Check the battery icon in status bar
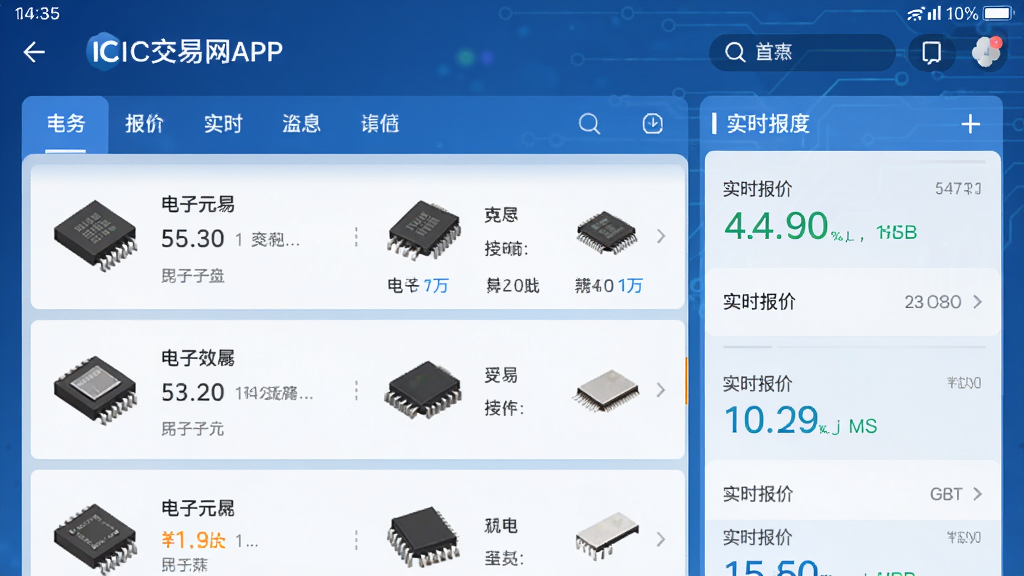The width and height of the screenshot is (1024, 576). pyautogui.click(x=997, y=13)
